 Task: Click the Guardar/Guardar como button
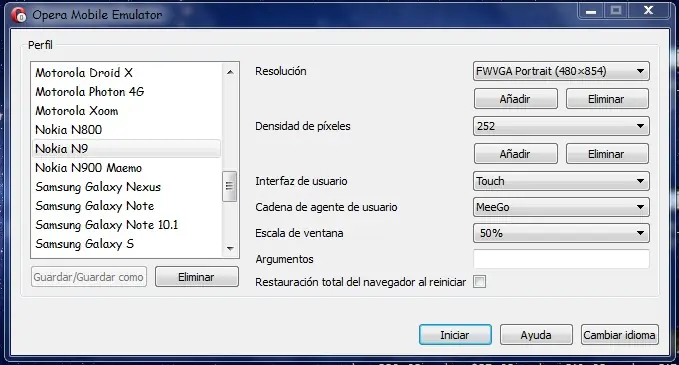click(89, 277)
